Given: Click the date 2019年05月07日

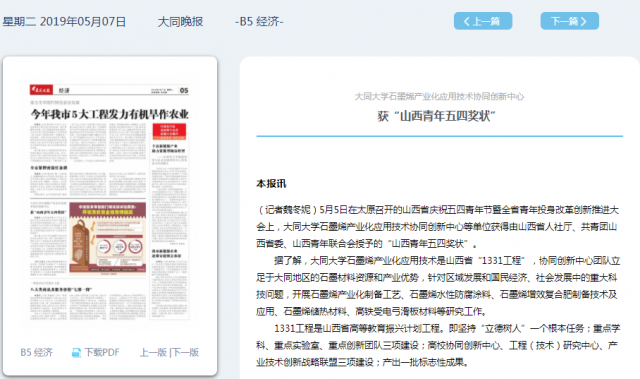Looking at the screenshot, I should coord(83,21).
